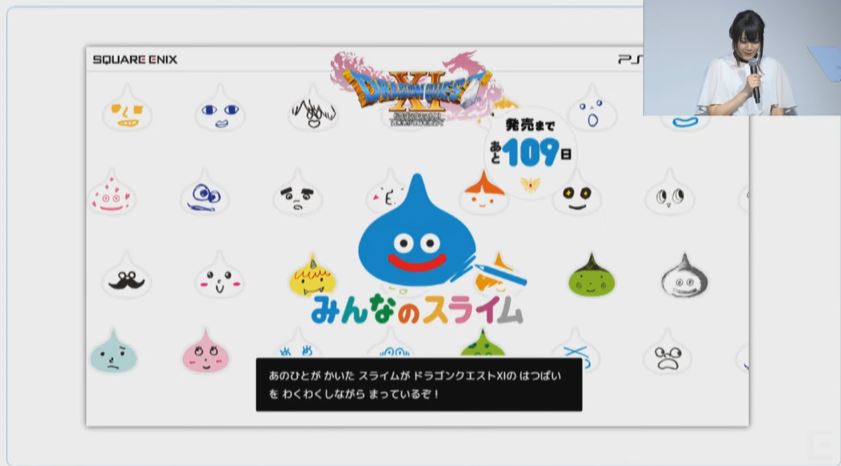This screenshot has height=466, width=841.
Task: Click the Dragon Quest XI logo
Action: 417,88
